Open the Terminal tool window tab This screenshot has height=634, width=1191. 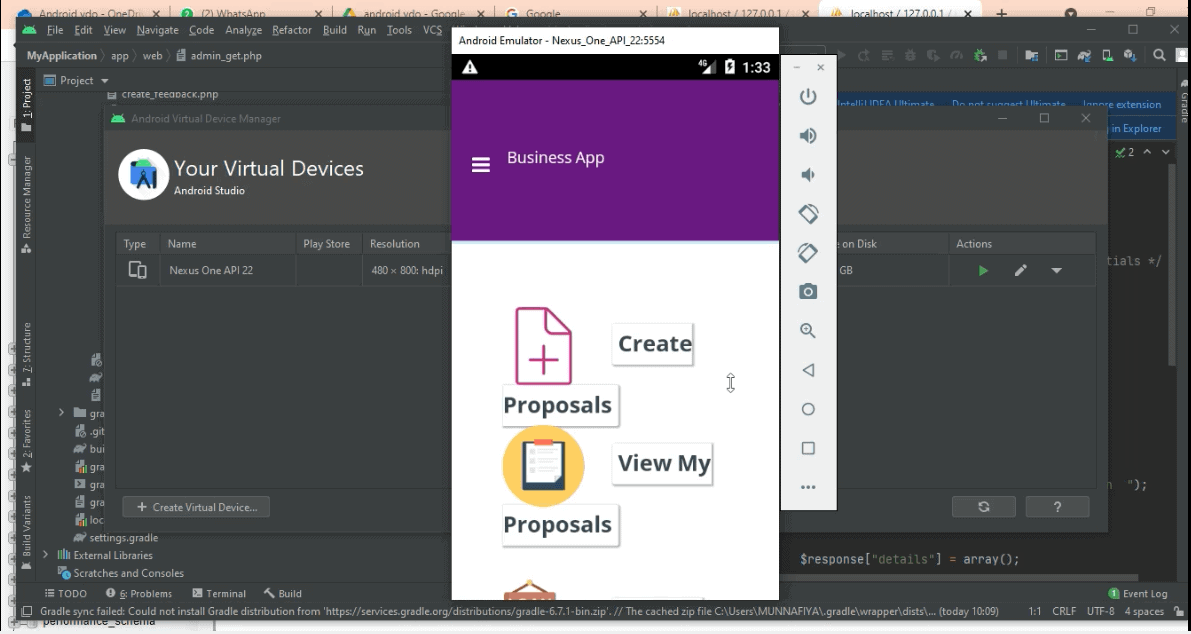click(x=218, y=593)
